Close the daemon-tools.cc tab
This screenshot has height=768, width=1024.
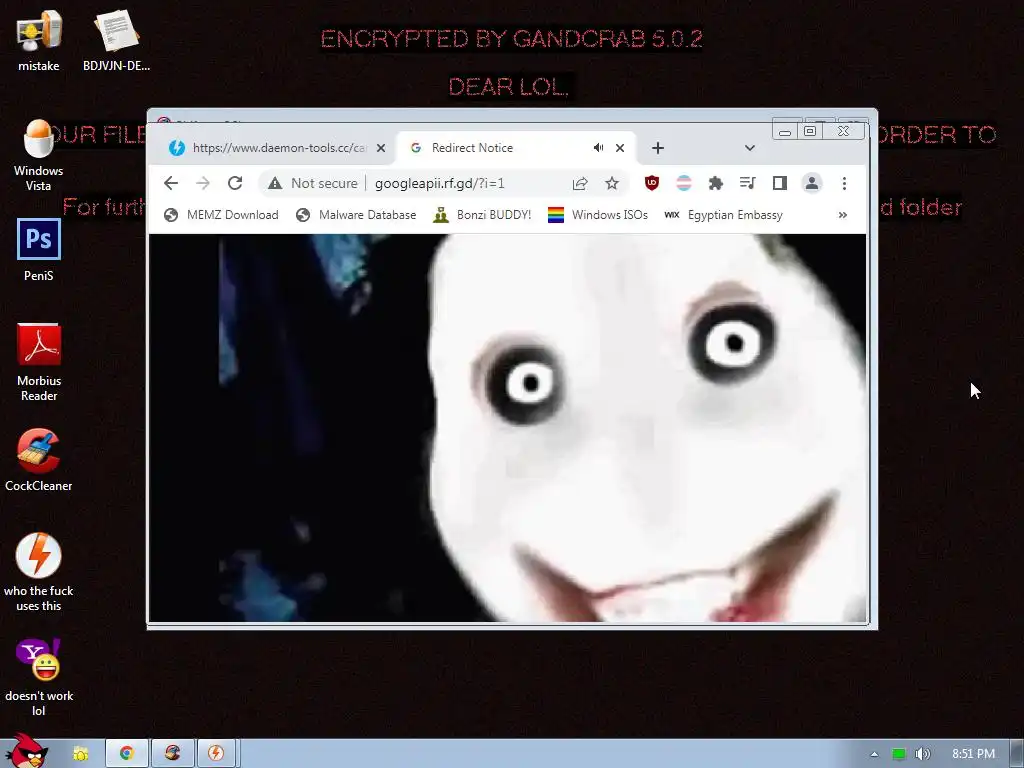[381, 148]
